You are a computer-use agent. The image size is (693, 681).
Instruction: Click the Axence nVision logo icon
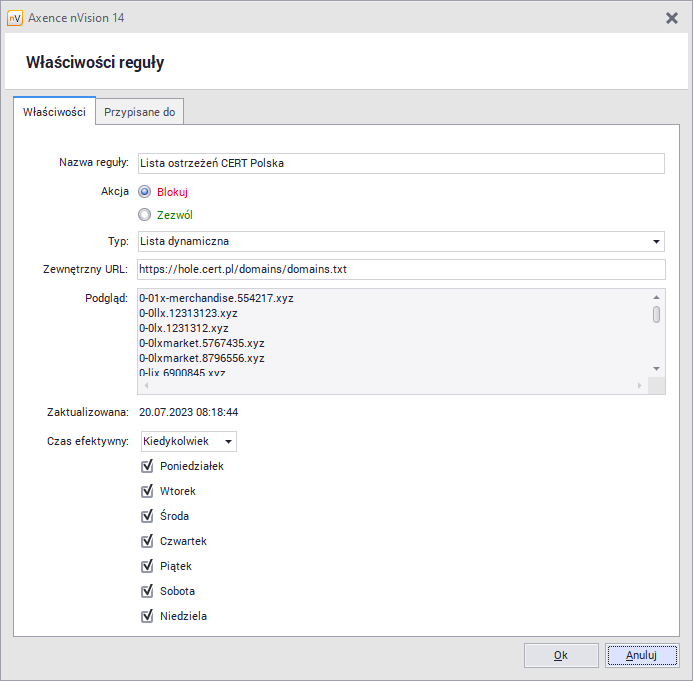[15, 18]
